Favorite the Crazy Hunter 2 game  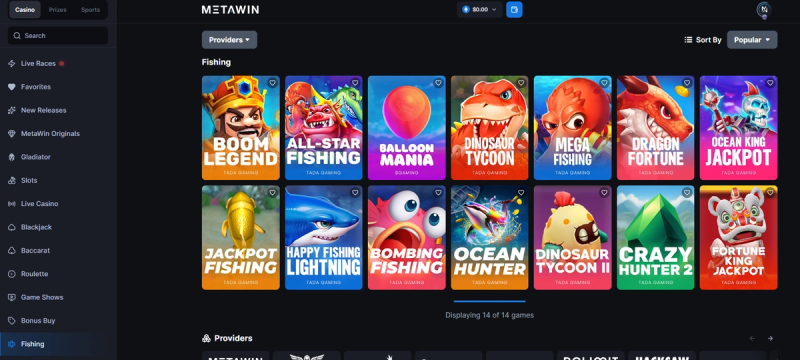(x=687, y=193)
